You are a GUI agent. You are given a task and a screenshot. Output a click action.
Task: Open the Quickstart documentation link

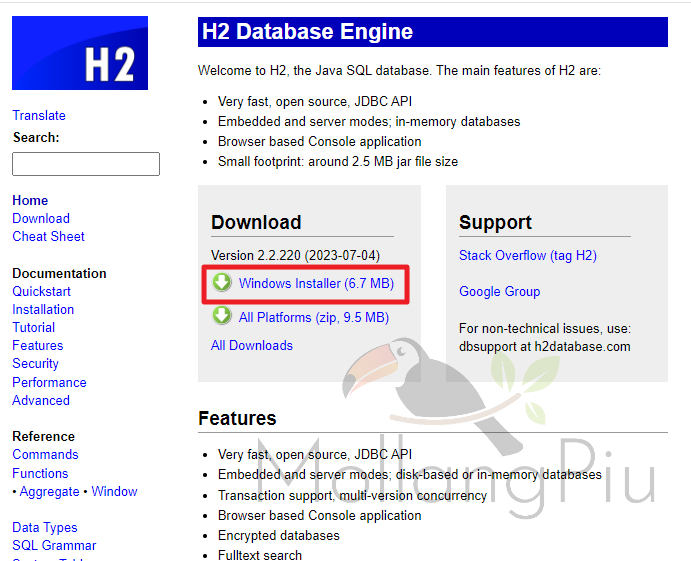click(x=41, y=291)
